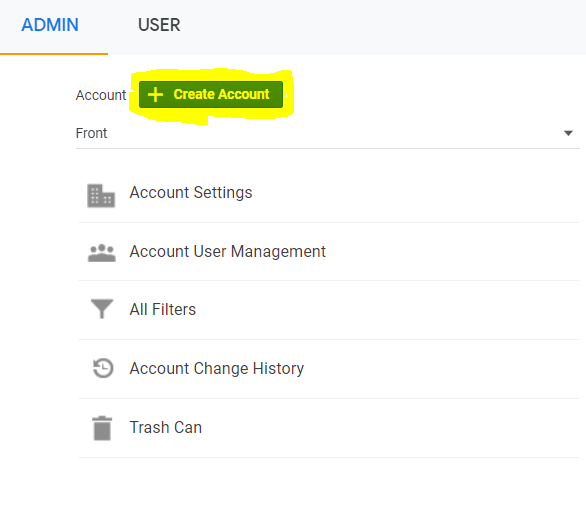586x509 pixels.
Task: Expand the account selector dropdown arrow
Action: pyautogui.click(x=568, y=133)
